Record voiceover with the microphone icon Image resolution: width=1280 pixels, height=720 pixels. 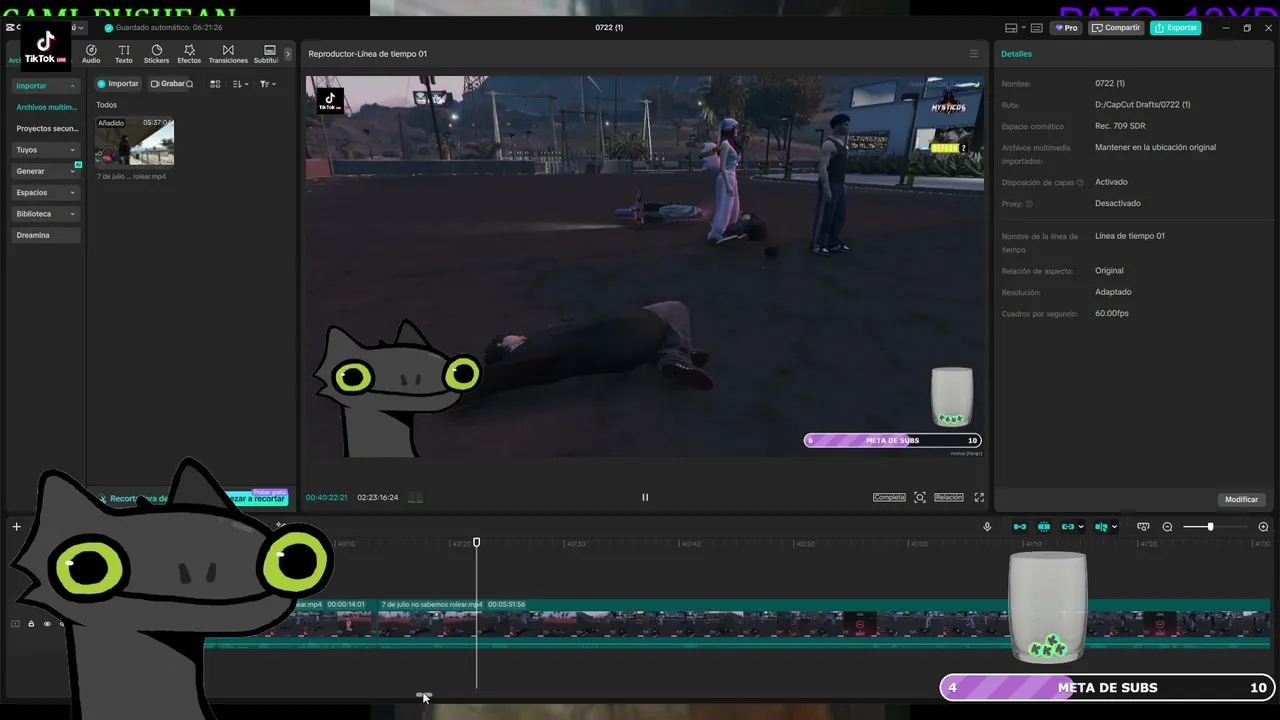tap(987, 527)
